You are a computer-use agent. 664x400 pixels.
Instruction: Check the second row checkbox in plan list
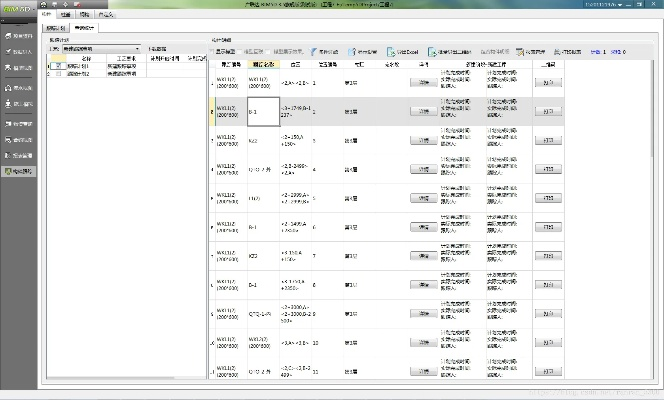tap(60, 73)
